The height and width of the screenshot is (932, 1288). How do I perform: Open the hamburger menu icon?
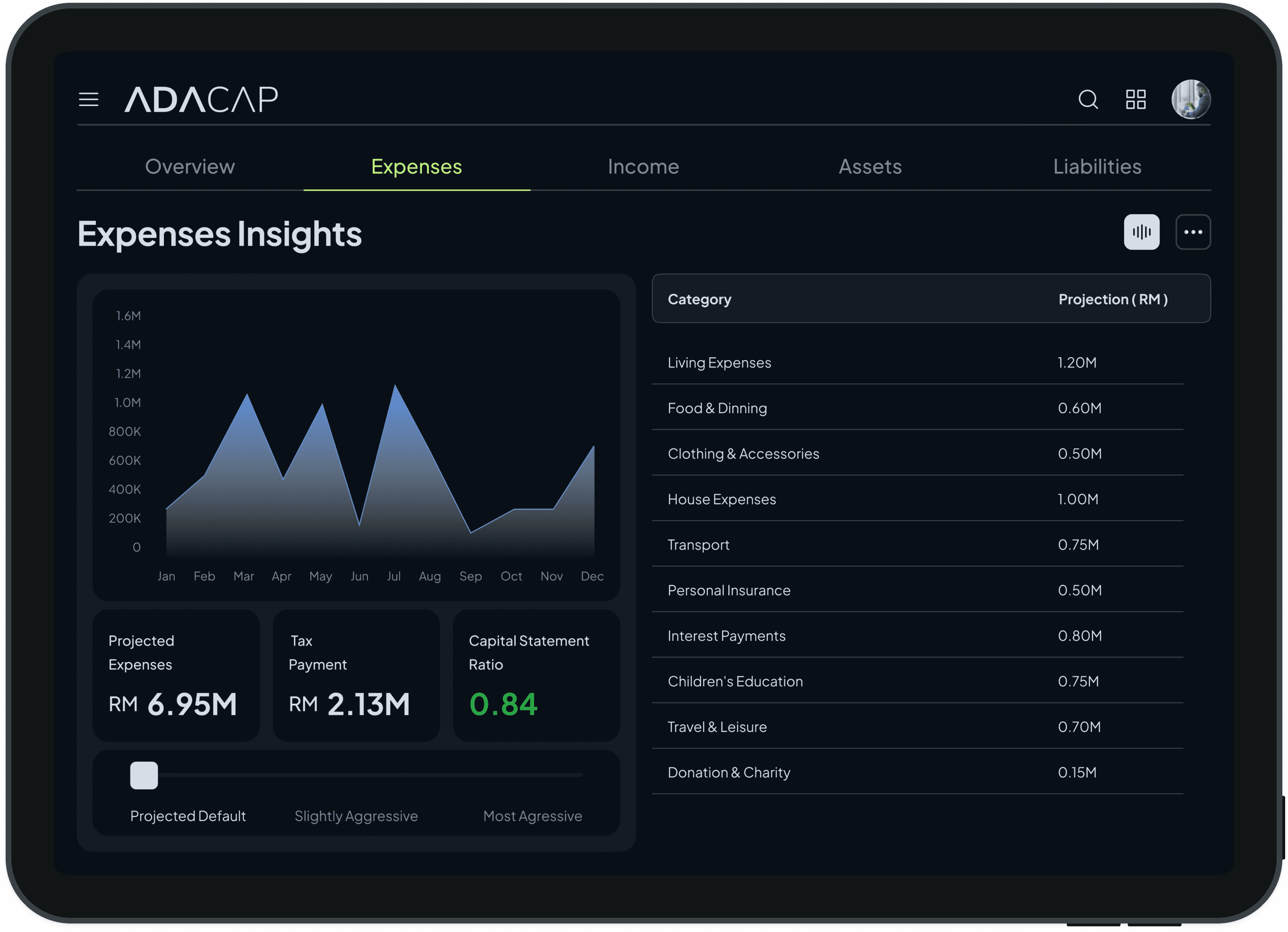pyautogui.click(x=89, y=99)
